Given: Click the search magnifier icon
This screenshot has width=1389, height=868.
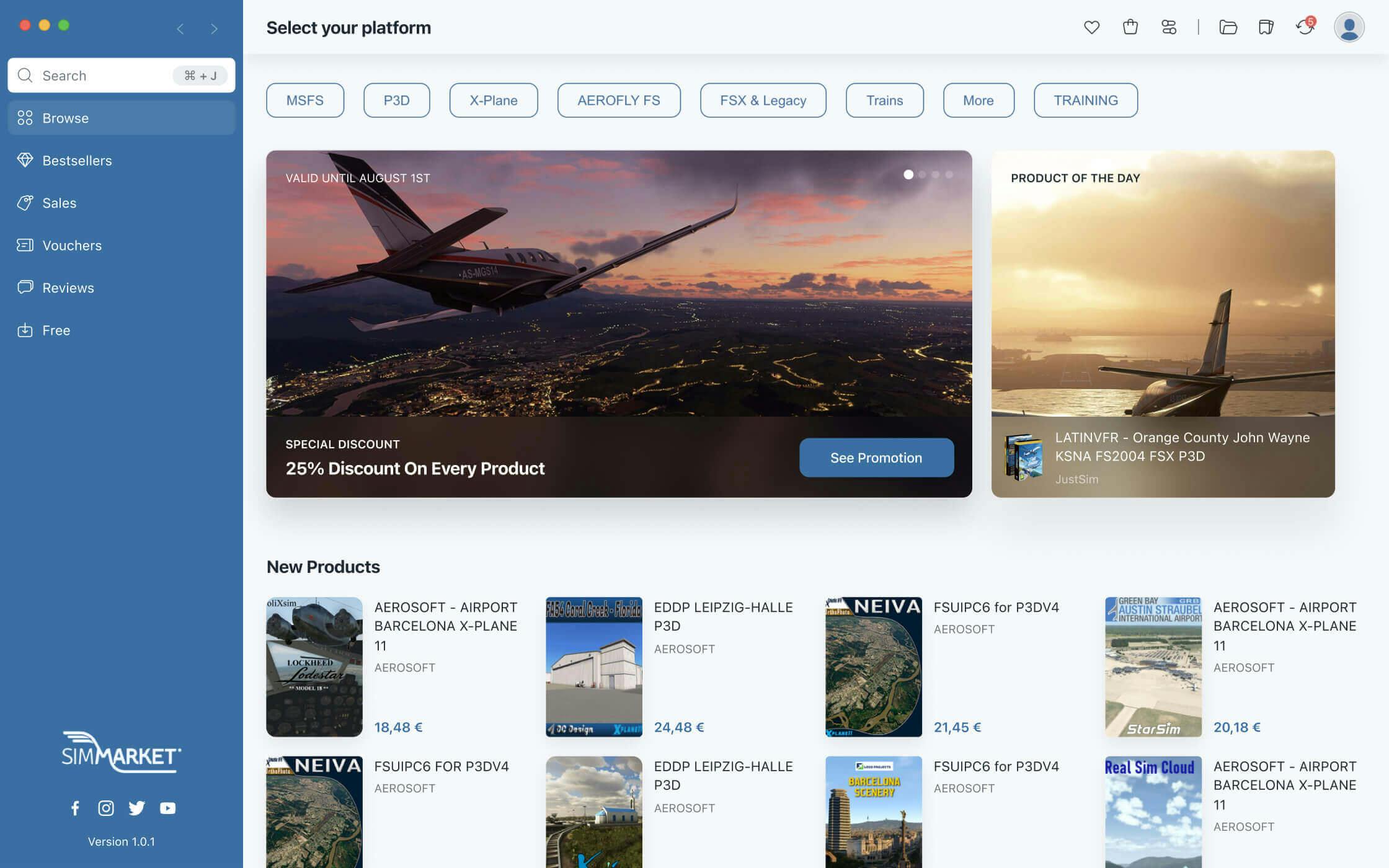Looking at the screenshot, I should (x=25, y=75).
